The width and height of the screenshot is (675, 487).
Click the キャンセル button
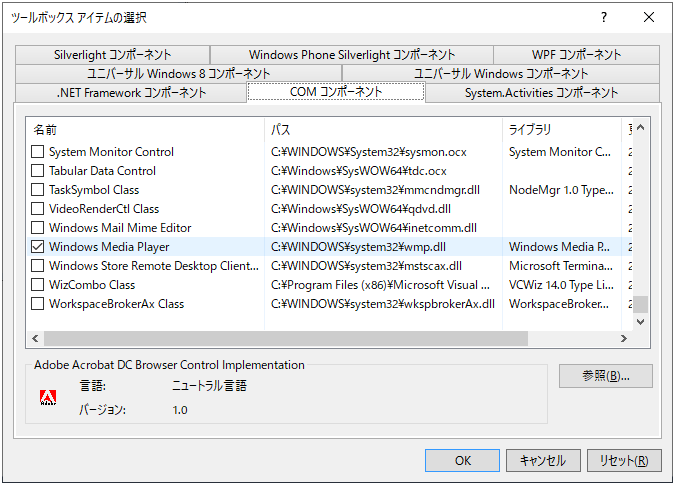(543, 460)
